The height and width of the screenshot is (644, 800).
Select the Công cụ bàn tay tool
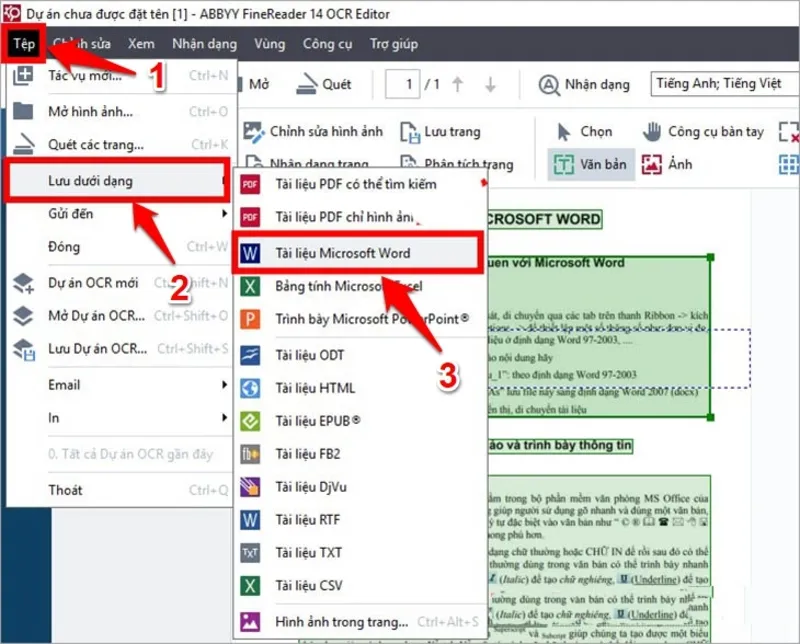click(x=703, y=132)
